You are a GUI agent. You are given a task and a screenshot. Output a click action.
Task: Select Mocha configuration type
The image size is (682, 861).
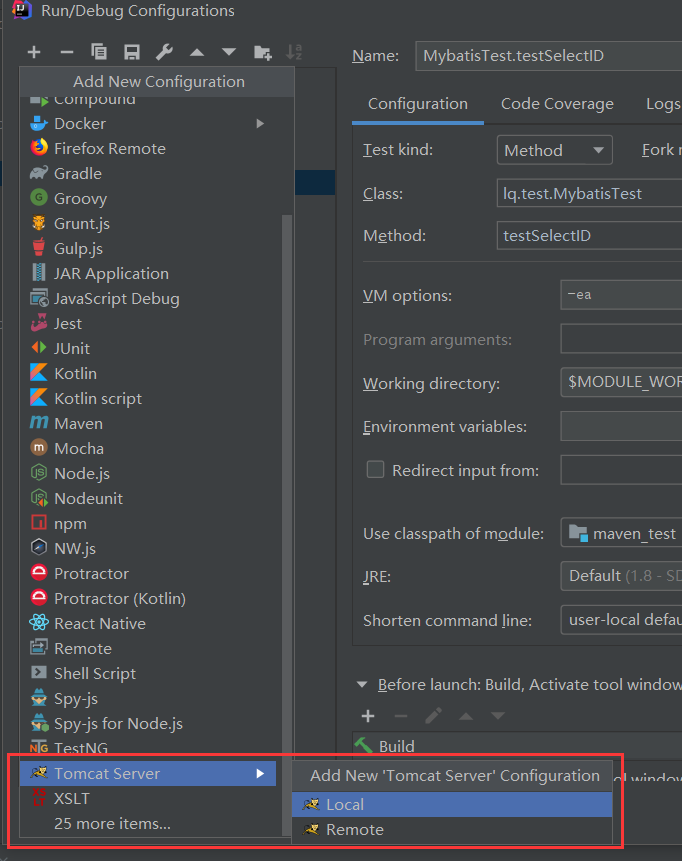pyautogui.click(x=148, y=448)
